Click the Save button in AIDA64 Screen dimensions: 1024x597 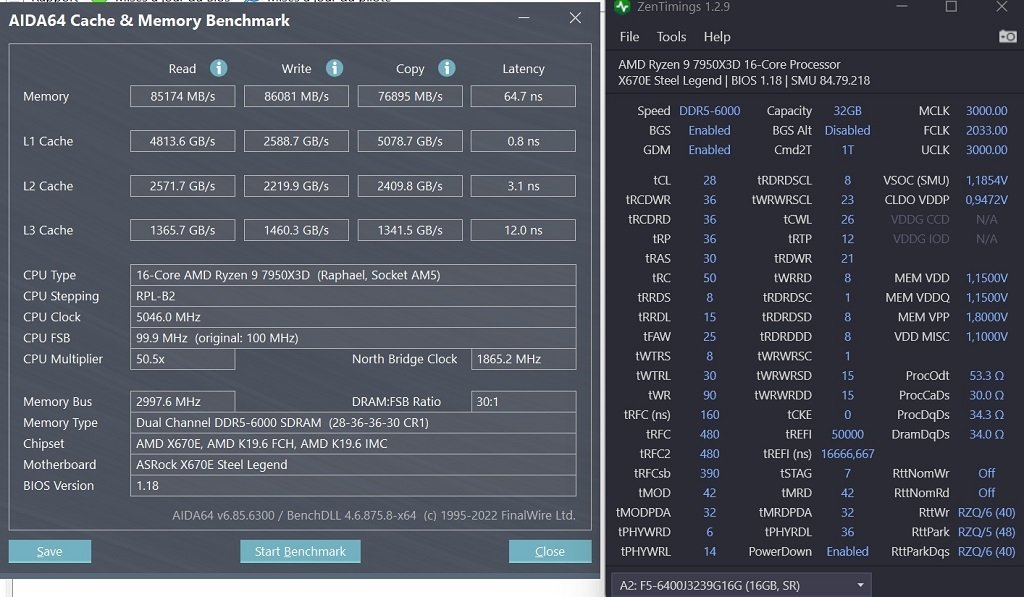pyautogui.click(x=49, y=551)
